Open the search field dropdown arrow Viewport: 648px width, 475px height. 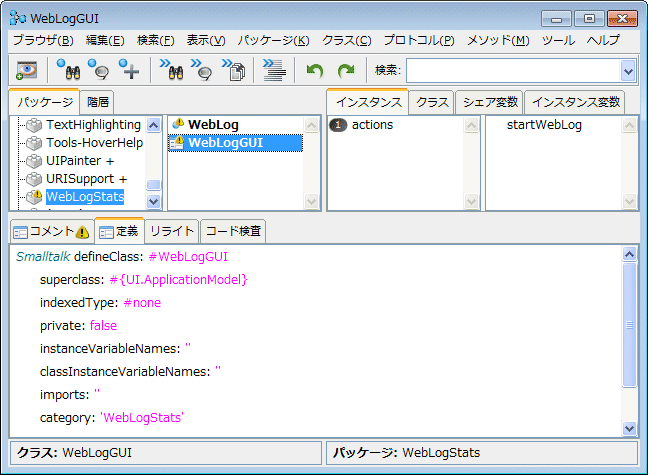[628, 70]
